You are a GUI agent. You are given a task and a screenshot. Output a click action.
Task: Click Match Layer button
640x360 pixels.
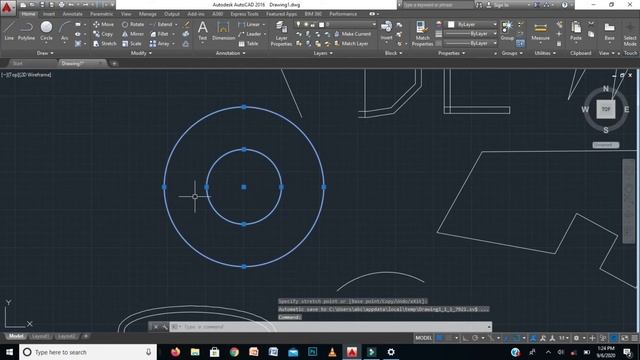coord(351,43)
